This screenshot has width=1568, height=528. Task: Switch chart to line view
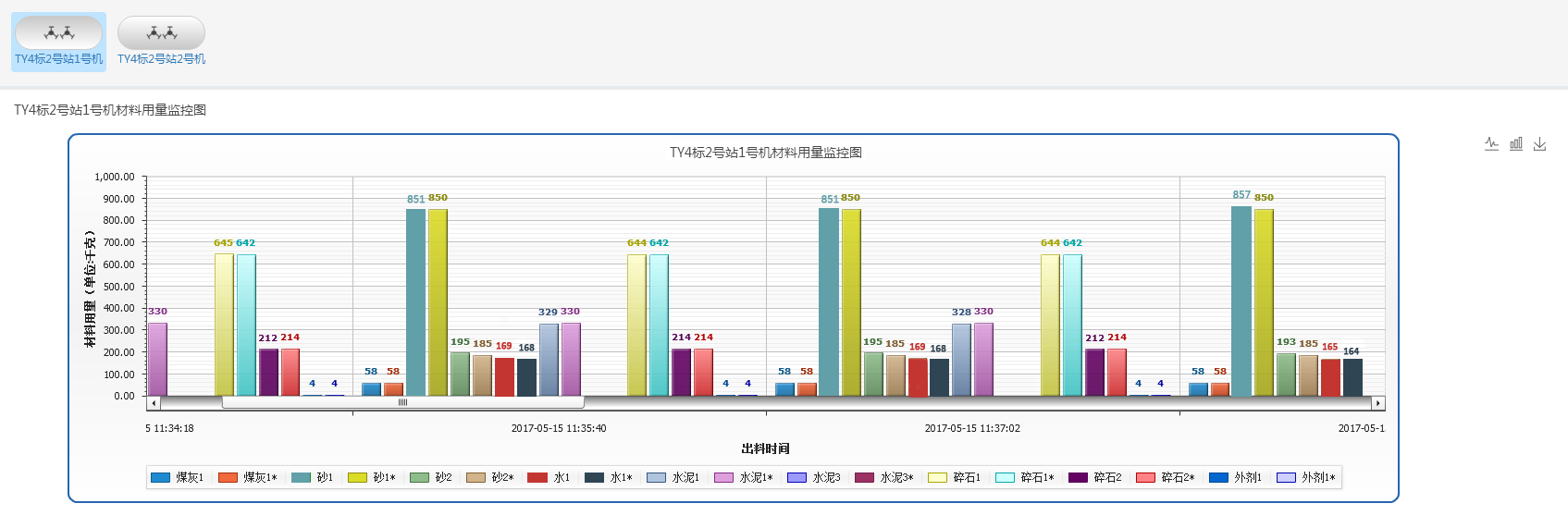click(1491, 143)
